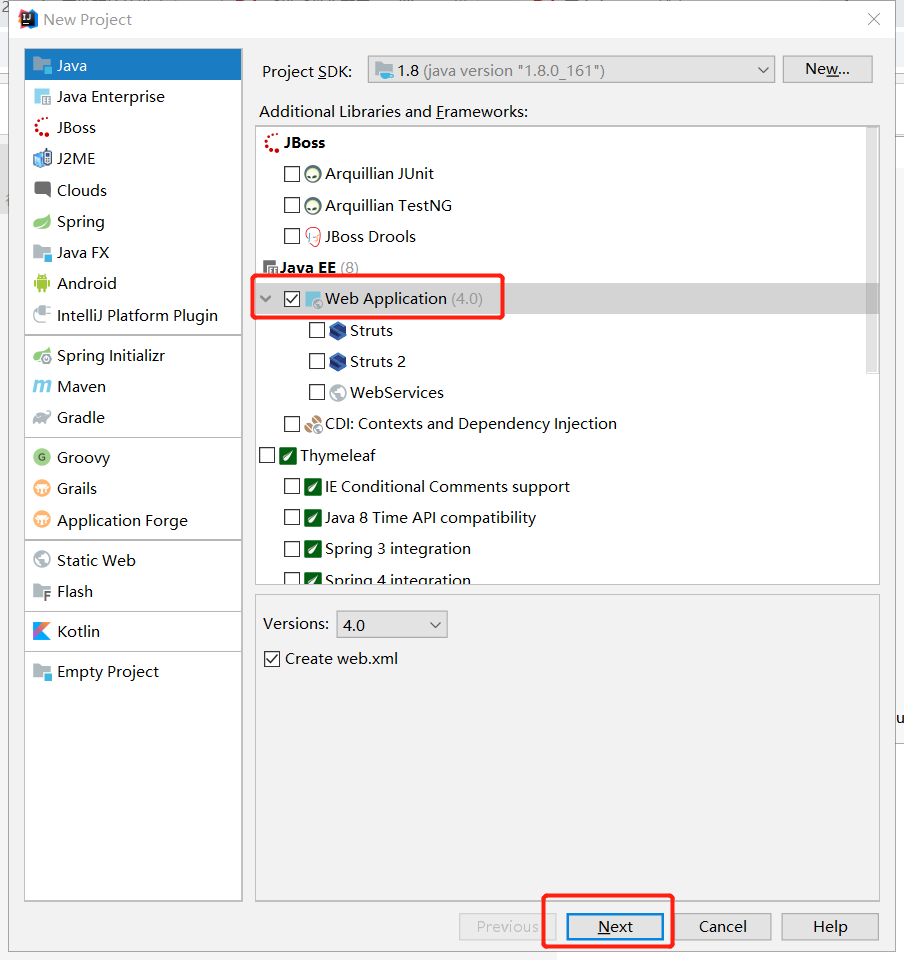The width and height of the screenshot is (904, 960).
Task: Choose the Flash folder icon
Action: (42, 591)
